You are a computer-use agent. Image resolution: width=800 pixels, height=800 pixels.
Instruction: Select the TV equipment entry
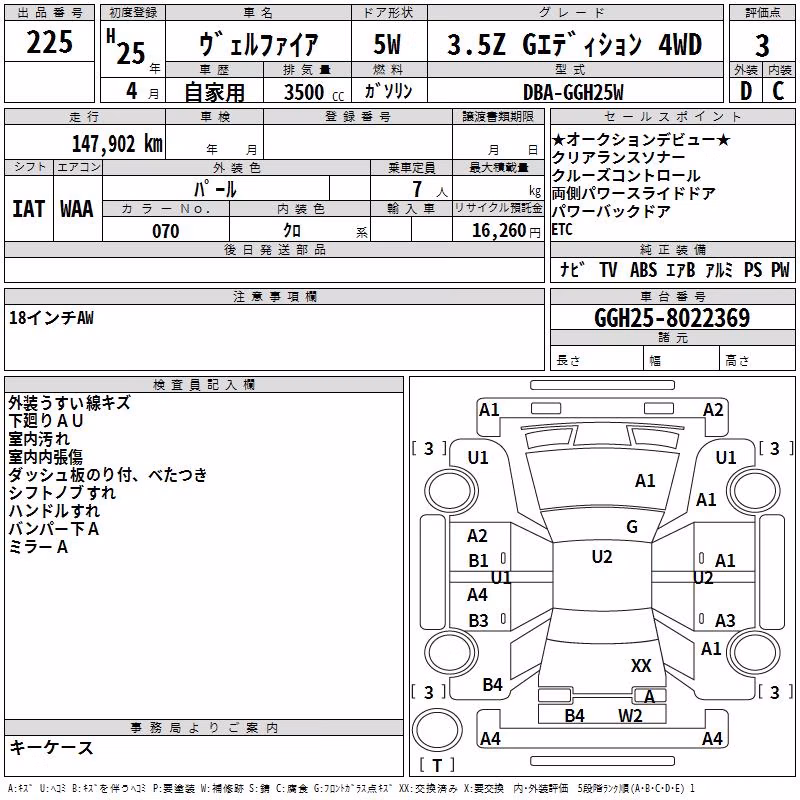tap(608, 269)
